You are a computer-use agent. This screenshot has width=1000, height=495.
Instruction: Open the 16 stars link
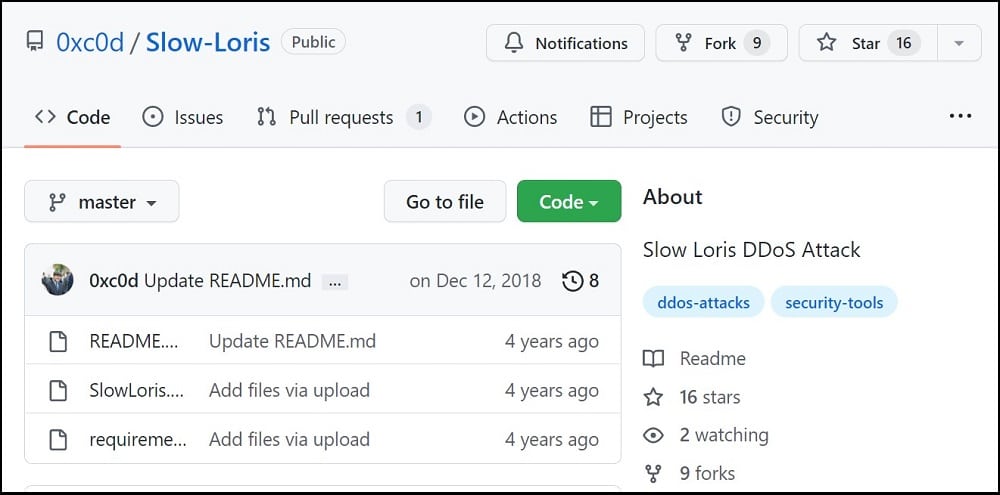pyautogui.click(x=710, y=397)
